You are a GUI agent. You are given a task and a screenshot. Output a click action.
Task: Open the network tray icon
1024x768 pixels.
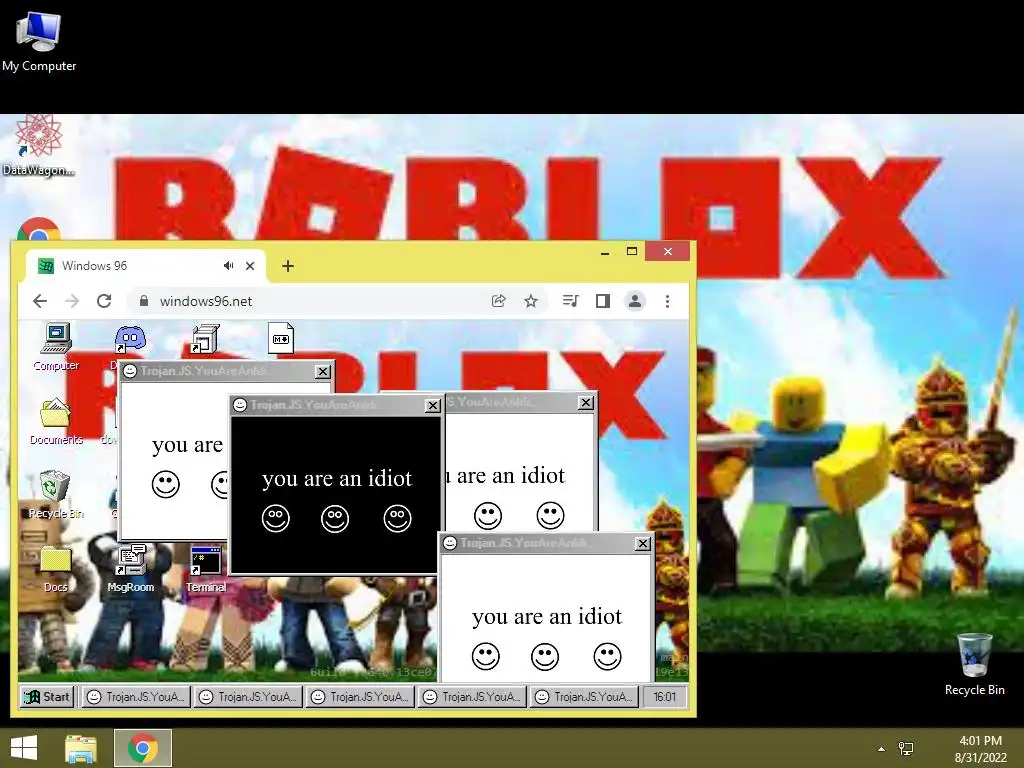pyautogui.click(x=906, y=749)
